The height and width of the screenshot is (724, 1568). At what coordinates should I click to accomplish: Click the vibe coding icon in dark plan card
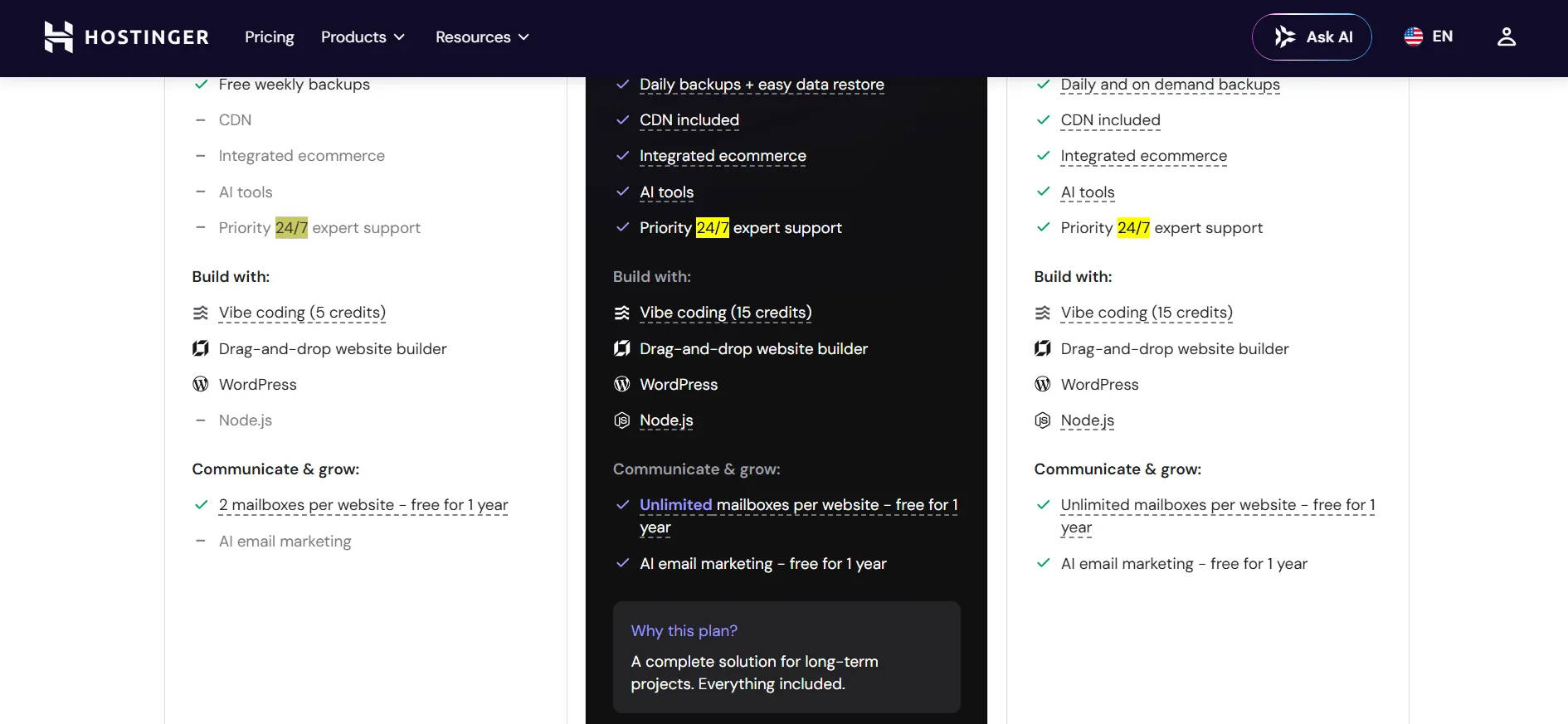622,313
